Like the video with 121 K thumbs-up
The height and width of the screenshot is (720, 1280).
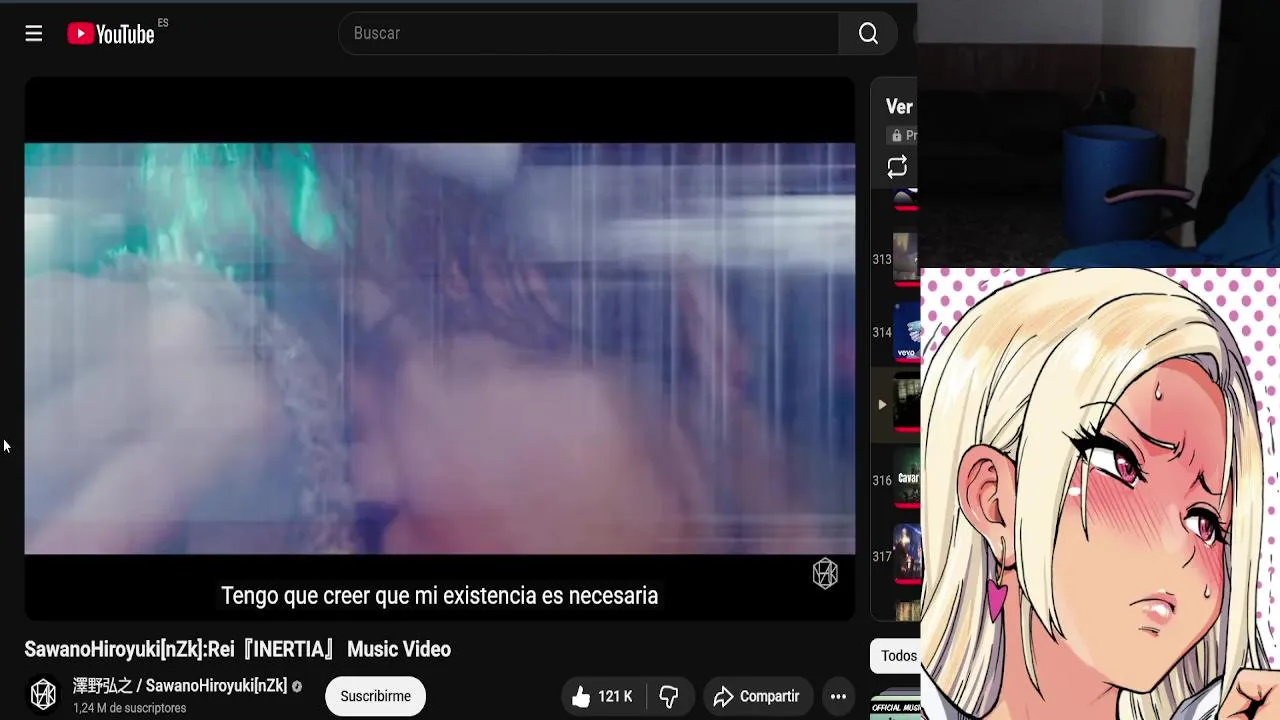coord(603,696)
